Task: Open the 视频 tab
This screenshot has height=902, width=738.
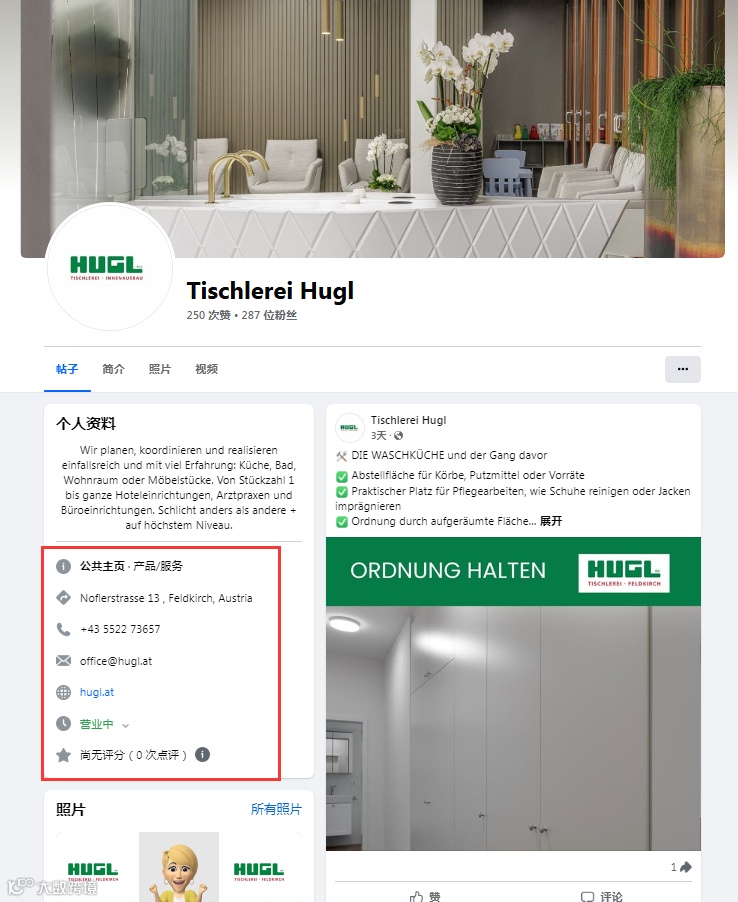Action: 207,369
